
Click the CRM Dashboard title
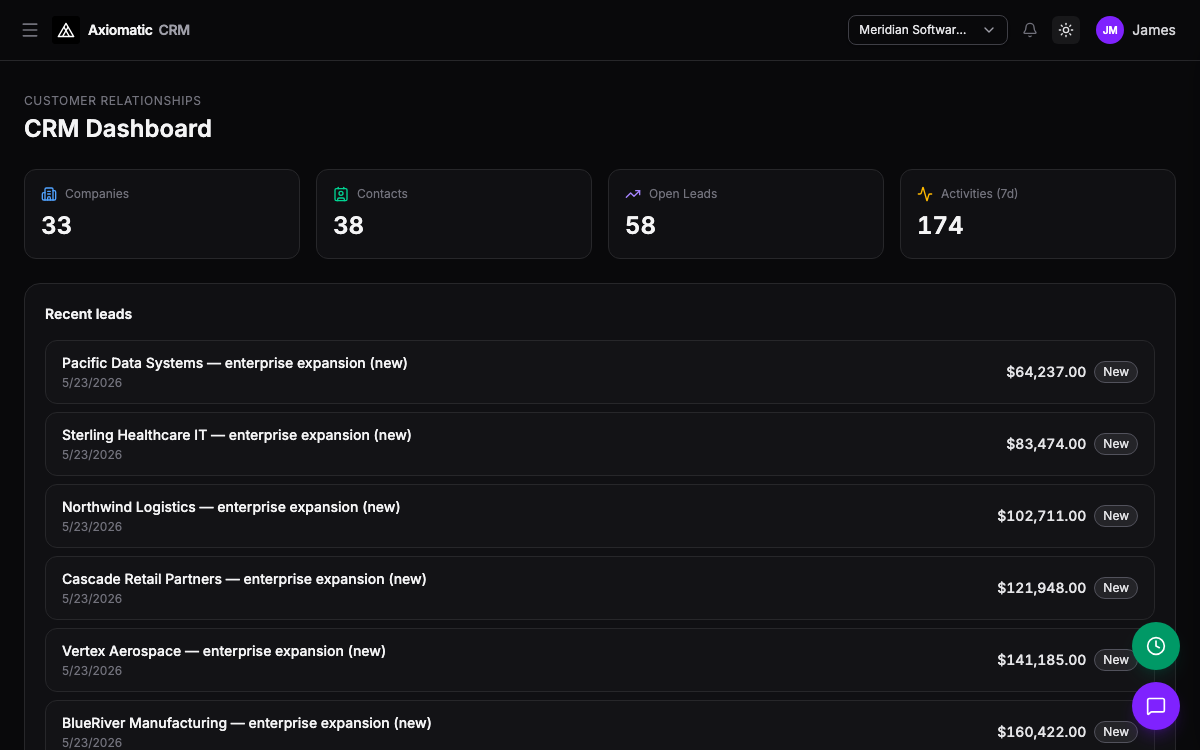(x=118, y=129)
